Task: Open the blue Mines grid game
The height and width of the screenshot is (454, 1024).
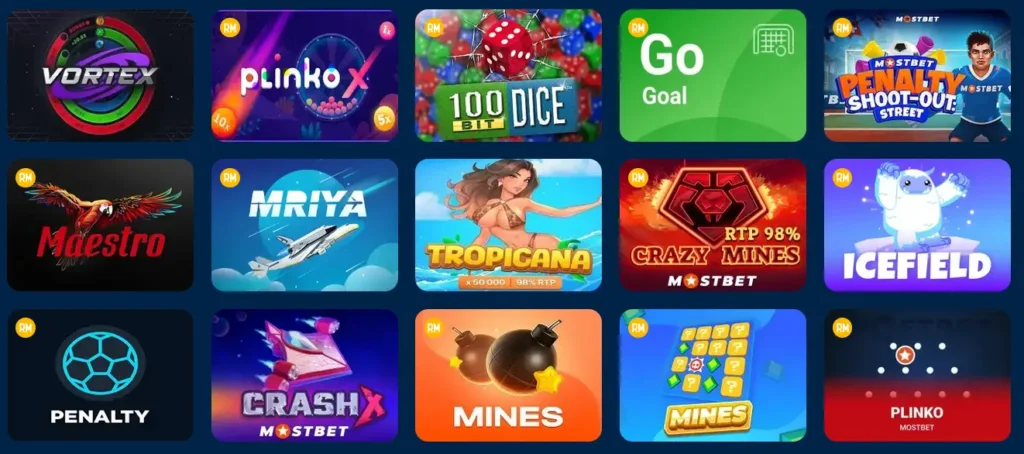Action: (712, 376)
